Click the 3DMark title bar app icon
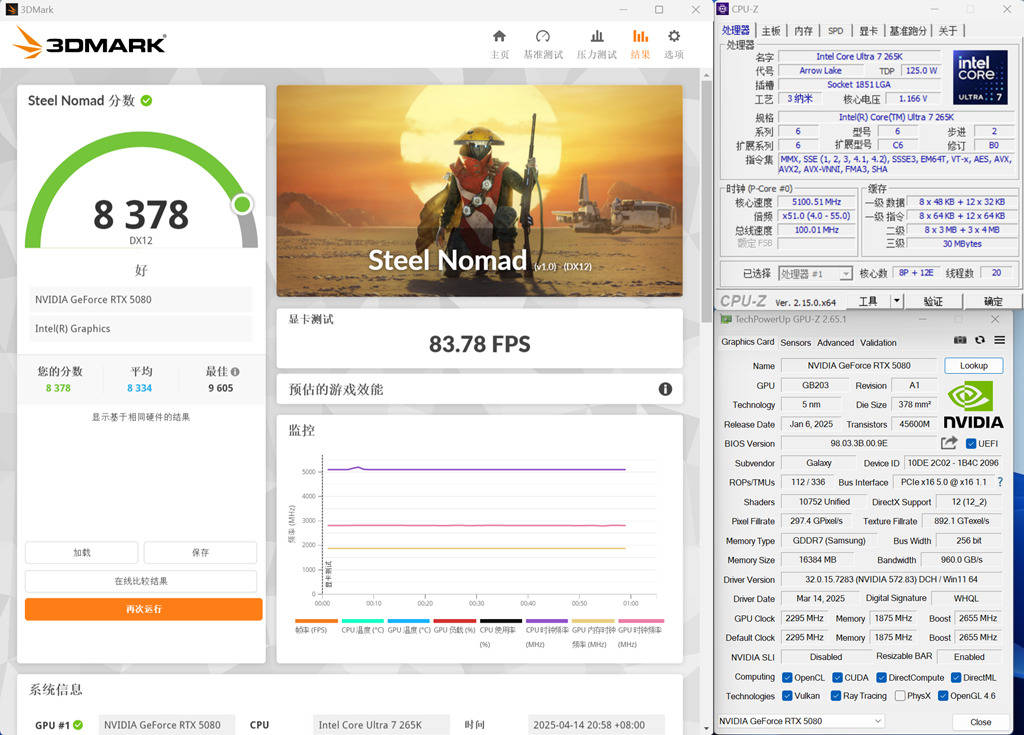The height and width of the screenshot is (735, 1024). 11,9
